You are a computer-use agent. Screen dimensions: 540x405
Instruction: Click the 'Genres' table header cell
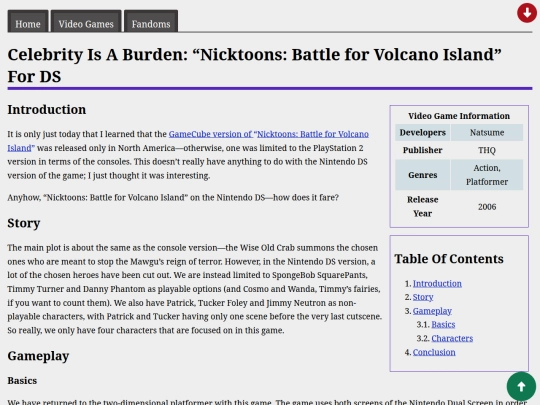[423, 175]
